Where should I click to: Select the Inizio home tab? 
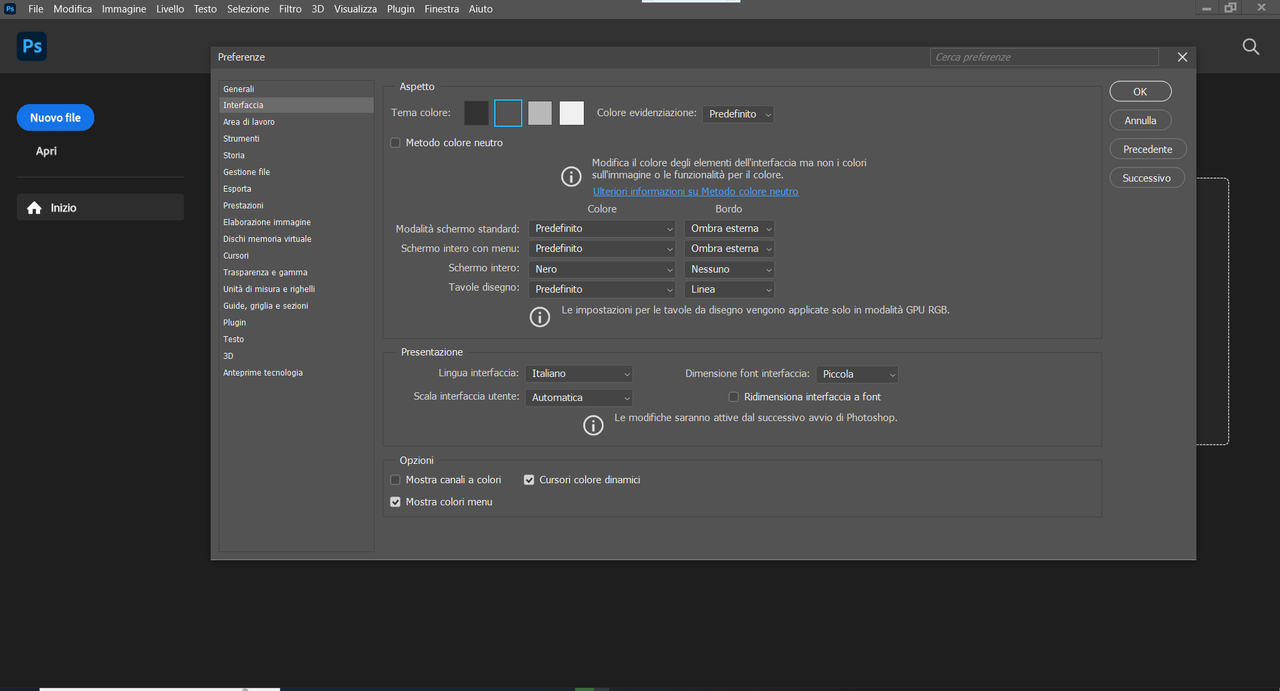(100, 207)
